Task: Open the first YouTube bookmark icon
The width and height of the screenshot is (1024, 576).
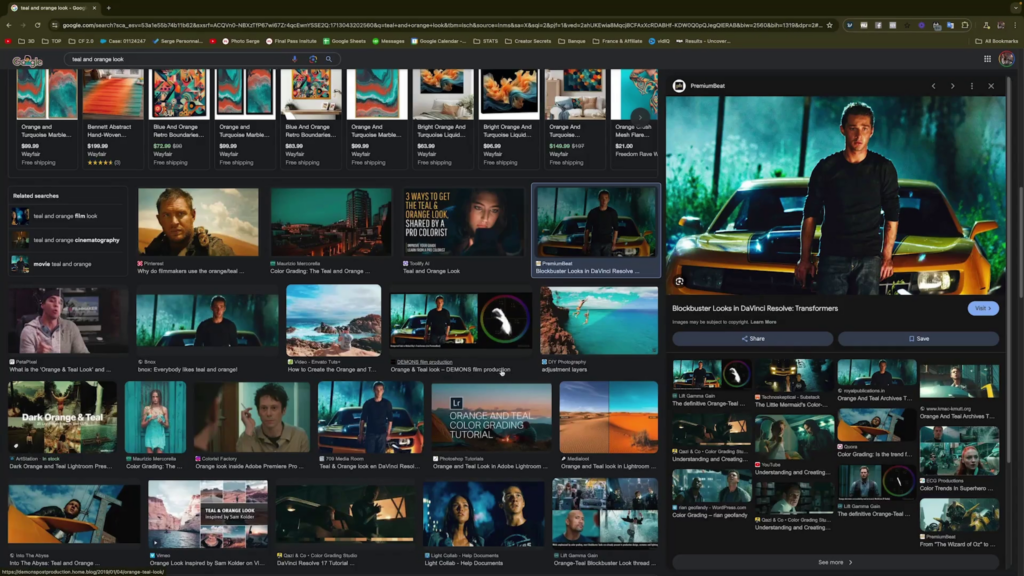Action: [x=8, y=41]
